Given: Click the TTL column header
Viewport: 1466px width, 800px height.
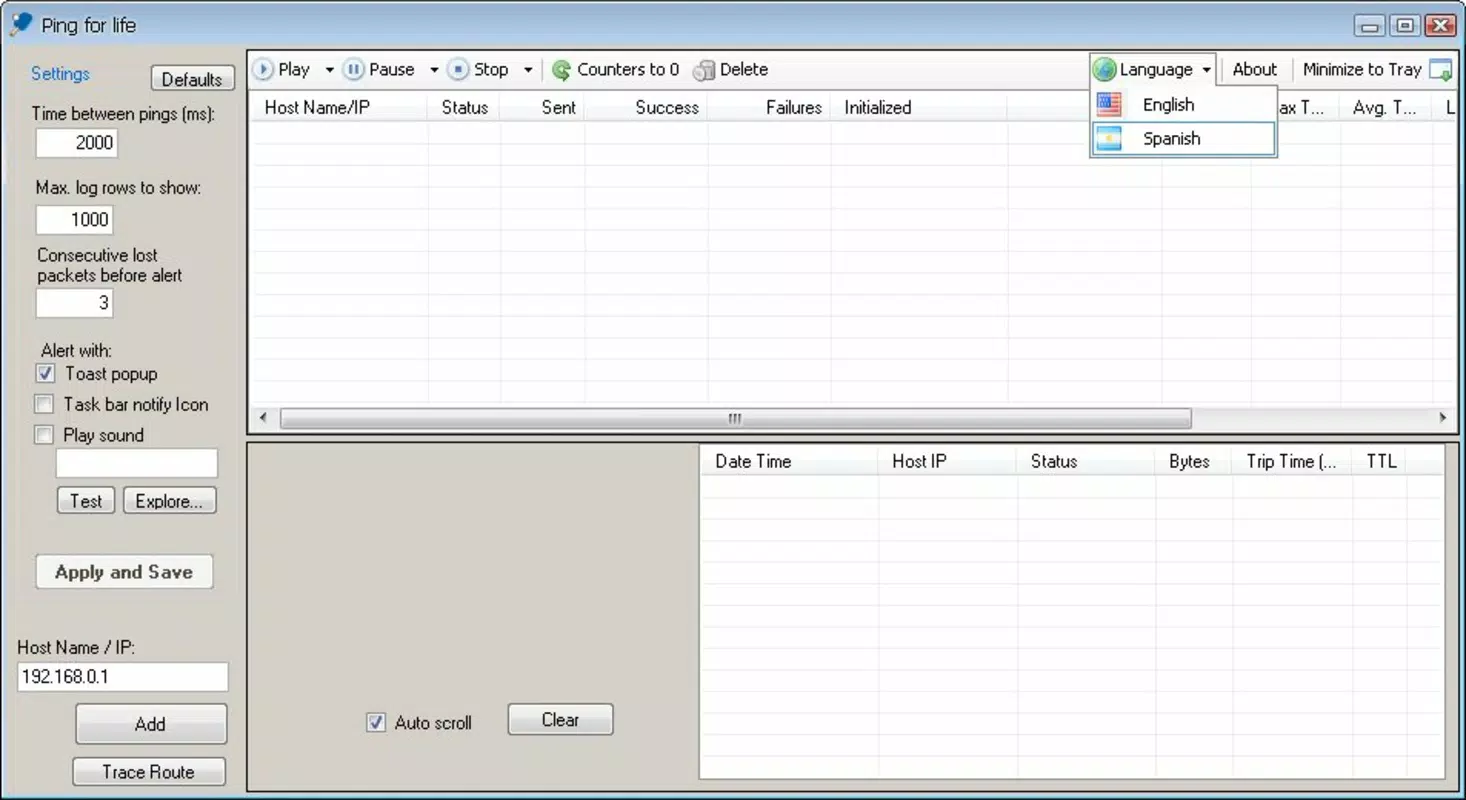Looking at the screenshot, I should 1380,462.
